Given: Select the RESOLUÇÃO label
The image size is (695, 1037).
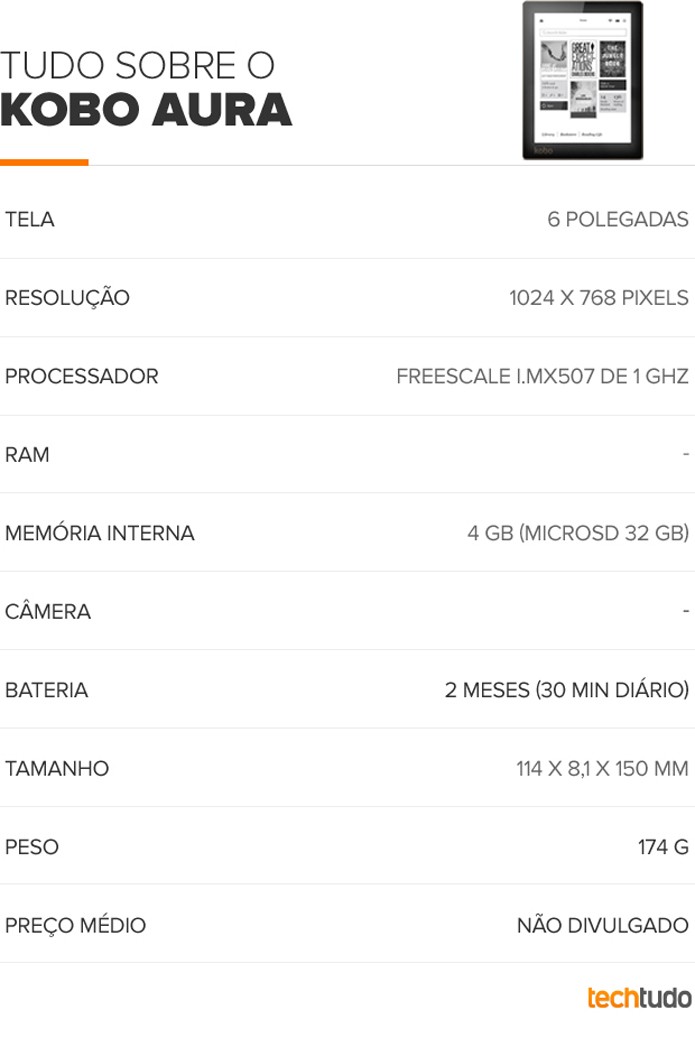Looking at the screenshot, I should (67, 298).
